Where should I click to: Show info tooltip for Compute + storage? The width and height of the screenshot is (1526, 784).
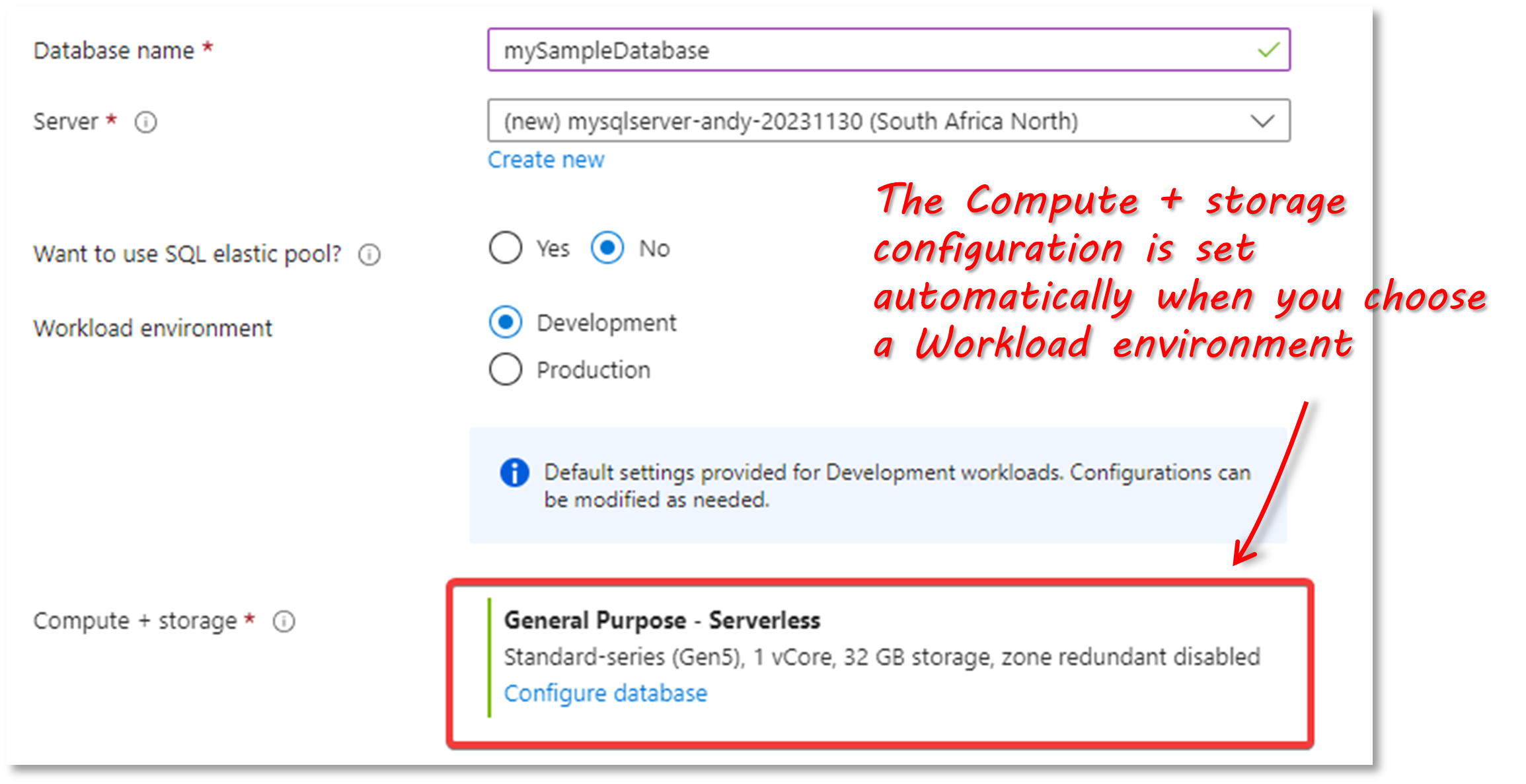point(284,622)
